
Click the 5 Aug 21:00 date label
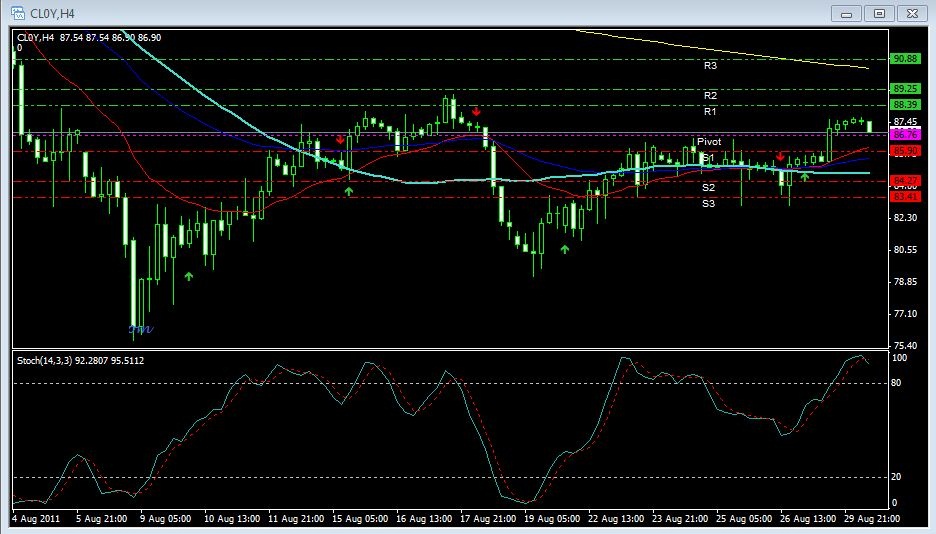(101, 518)
